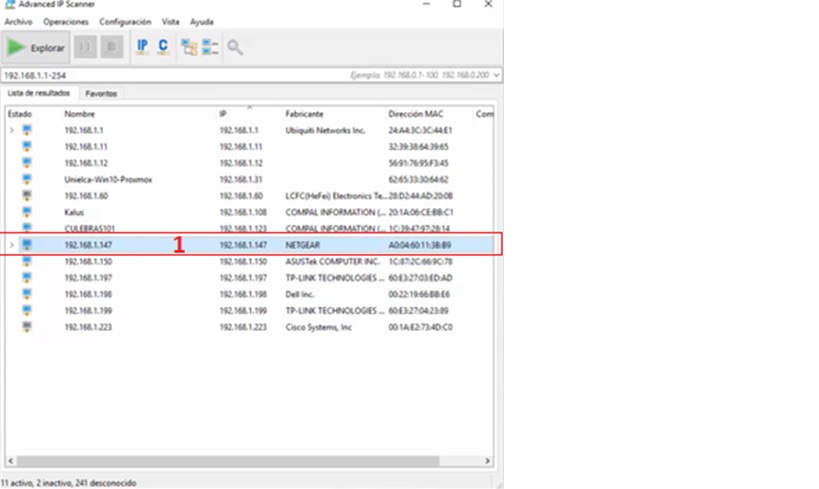Click the device icon for 192.168.1.197

tap(27, 277)
